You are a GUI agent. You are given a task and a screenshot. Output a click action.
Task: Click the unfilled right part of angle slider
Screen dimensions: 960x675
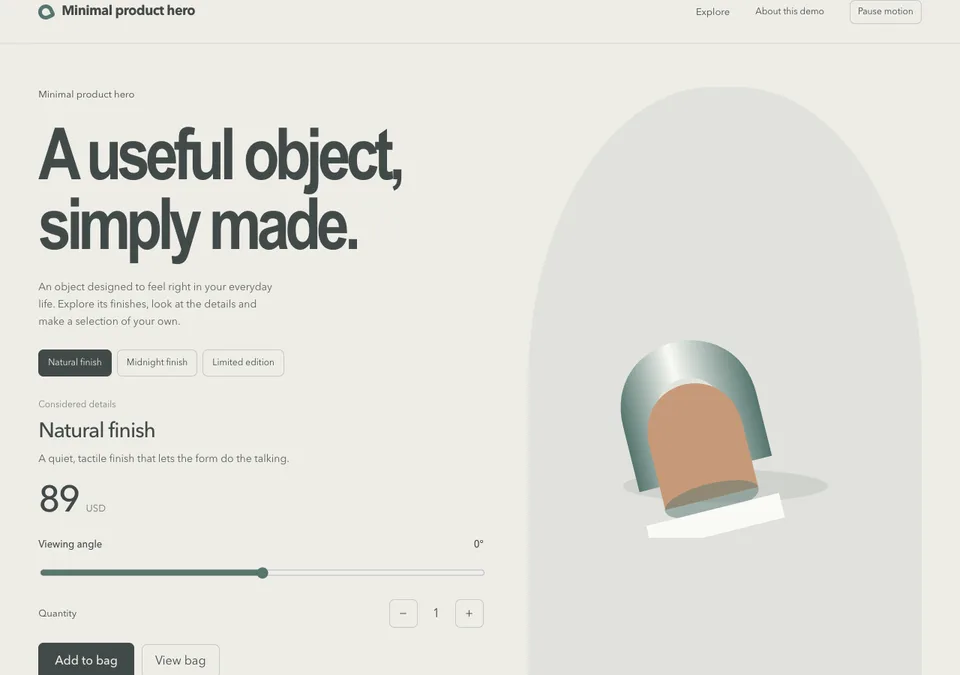375,573
